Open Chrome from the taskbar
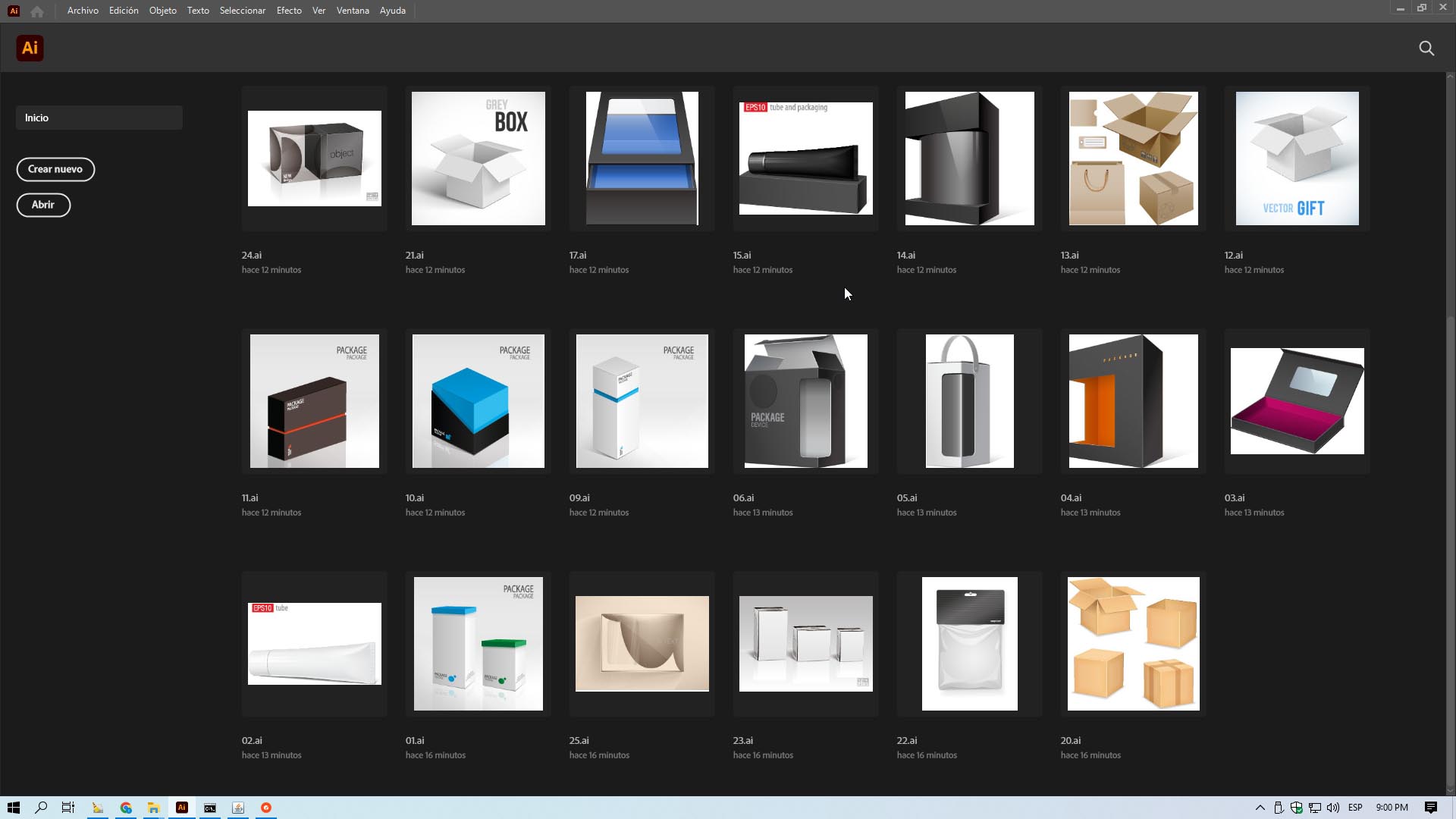The image size is (1456, 819). pos(126,808)
